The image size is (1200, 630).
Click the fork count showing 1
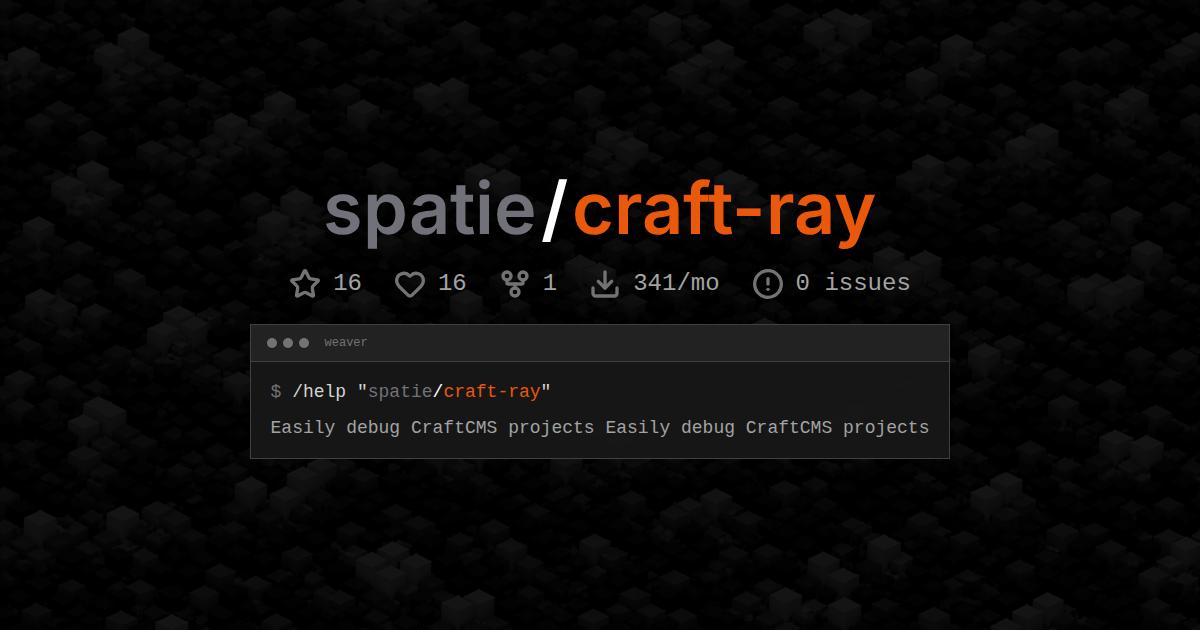(x=550, y=283)
